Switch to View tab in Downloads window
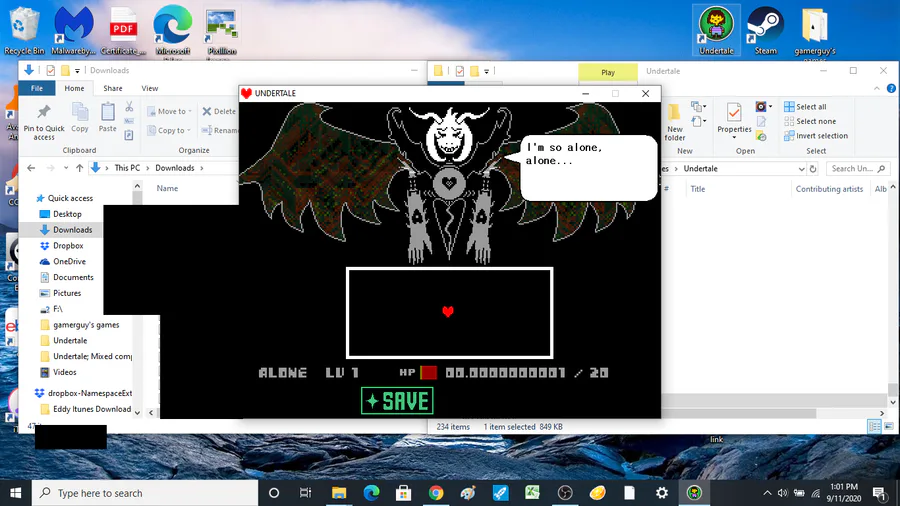This screenshot has height=506, width=900. pos(150,88)
